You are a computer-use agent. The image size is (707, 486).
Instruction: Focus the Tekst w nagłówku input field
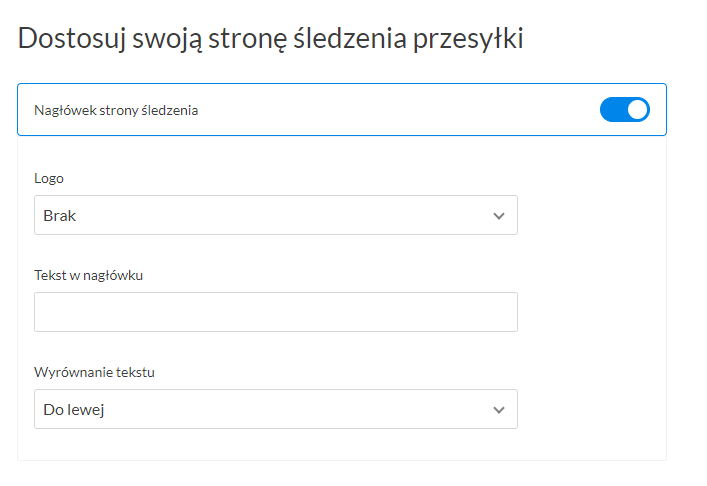click(x=275, y=312)
